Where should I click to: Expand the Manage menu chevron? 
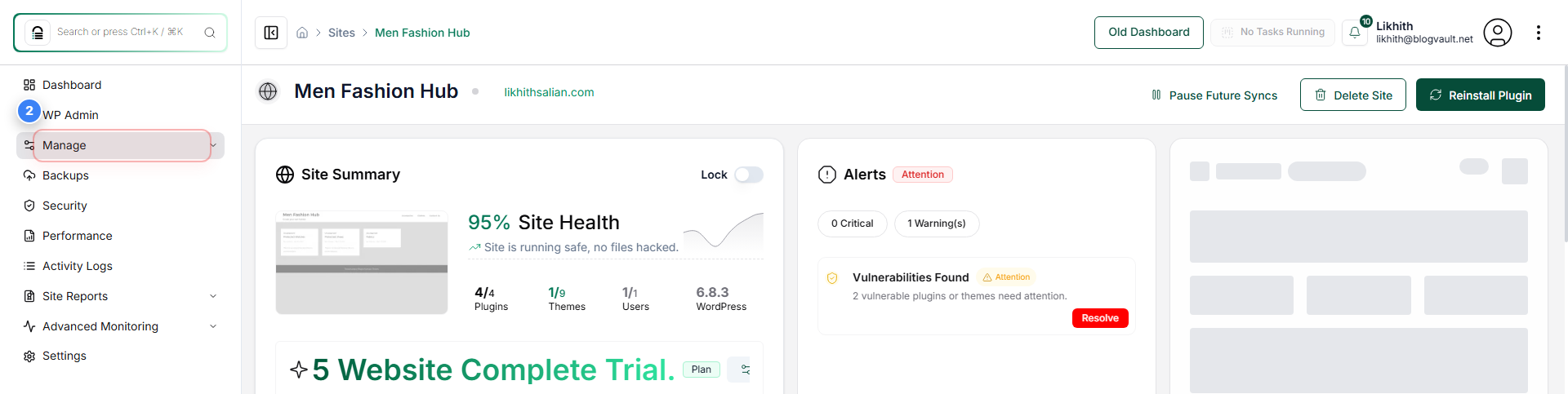[x=213, y=145]
